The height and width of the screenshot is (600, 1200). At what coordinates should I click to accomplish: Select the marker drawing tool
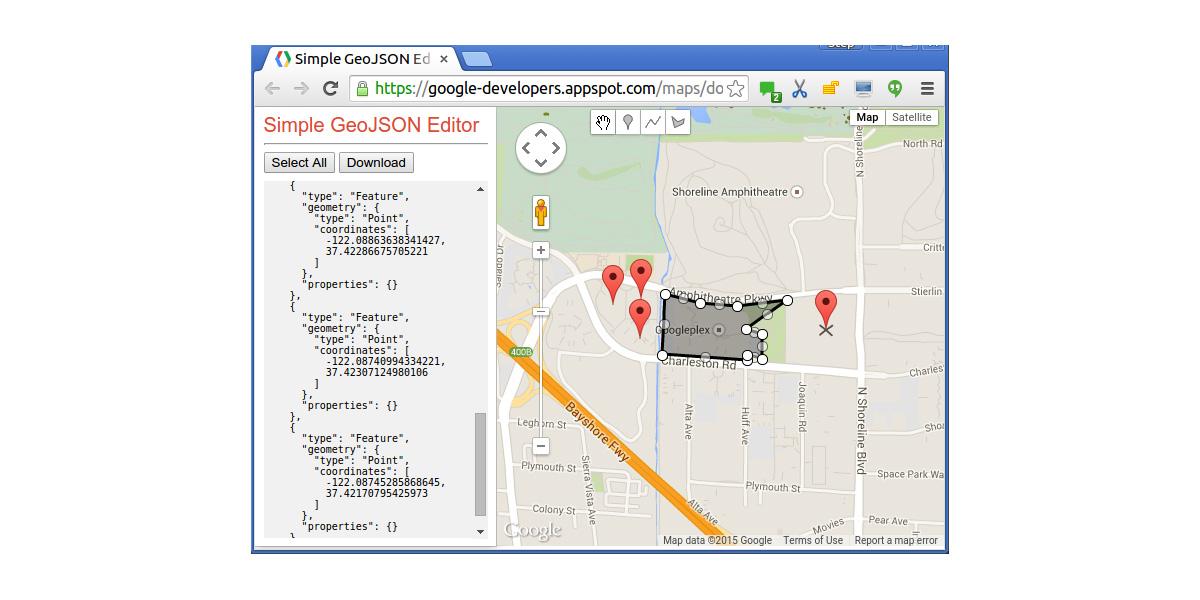[628, 122]
